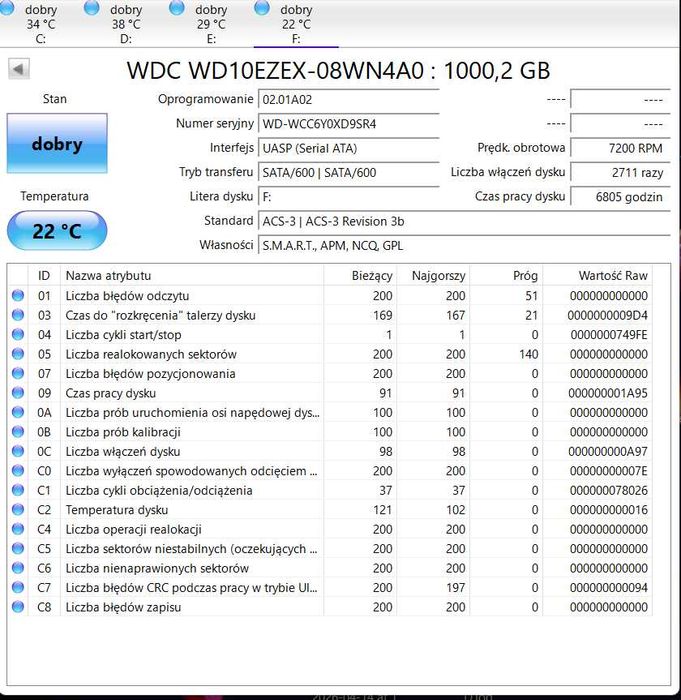Image resolution: width=681 pixels, height=700 pixels.
Task: Click status icon for attribute C4
Action: click(18, 529)
